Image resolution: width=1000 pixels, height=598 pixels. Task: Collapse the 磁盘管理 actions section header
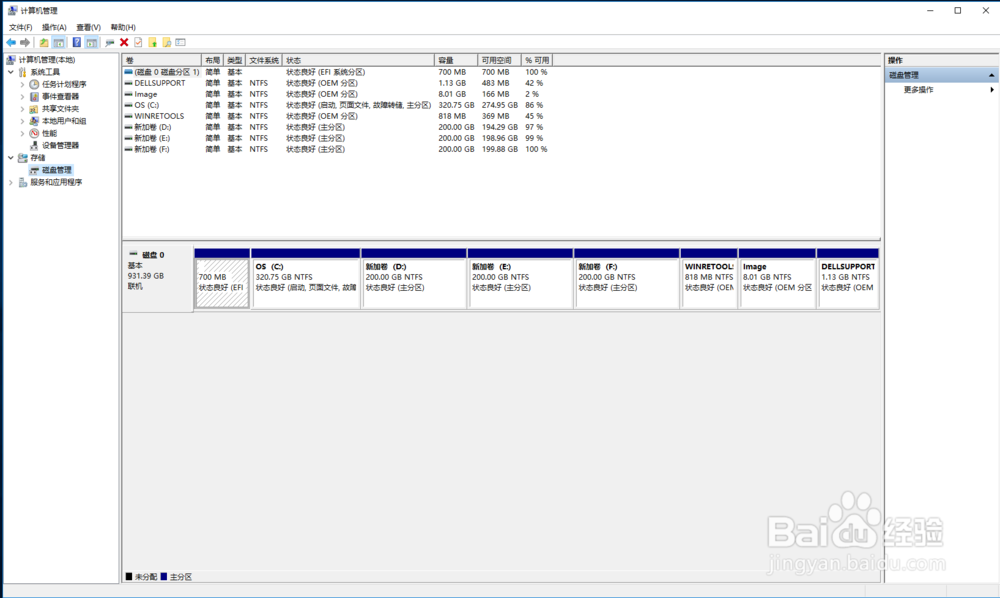(x=941, y=75)
